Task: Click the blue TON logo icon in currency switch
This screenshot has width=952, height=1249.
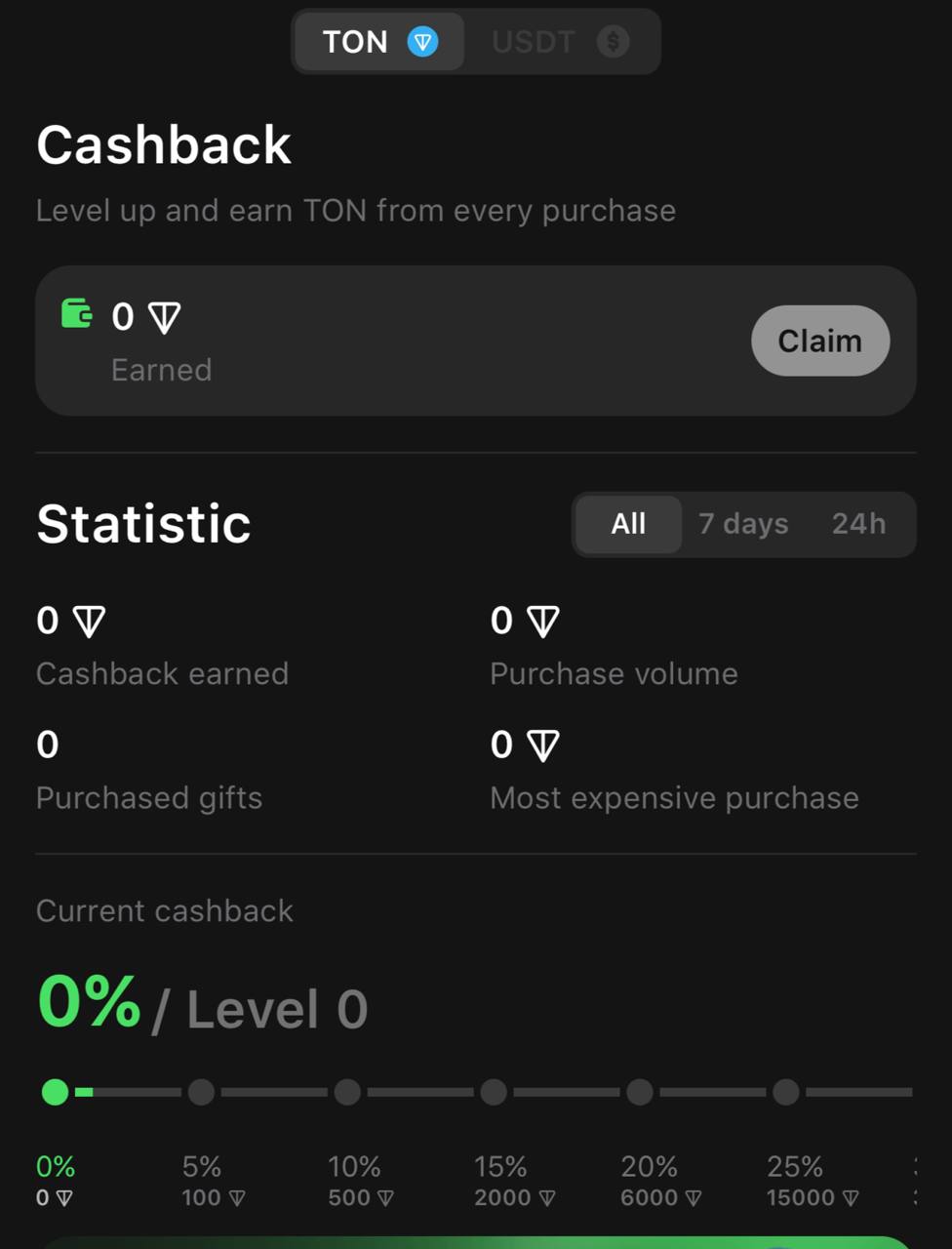Action: click(x=422, y=42)
